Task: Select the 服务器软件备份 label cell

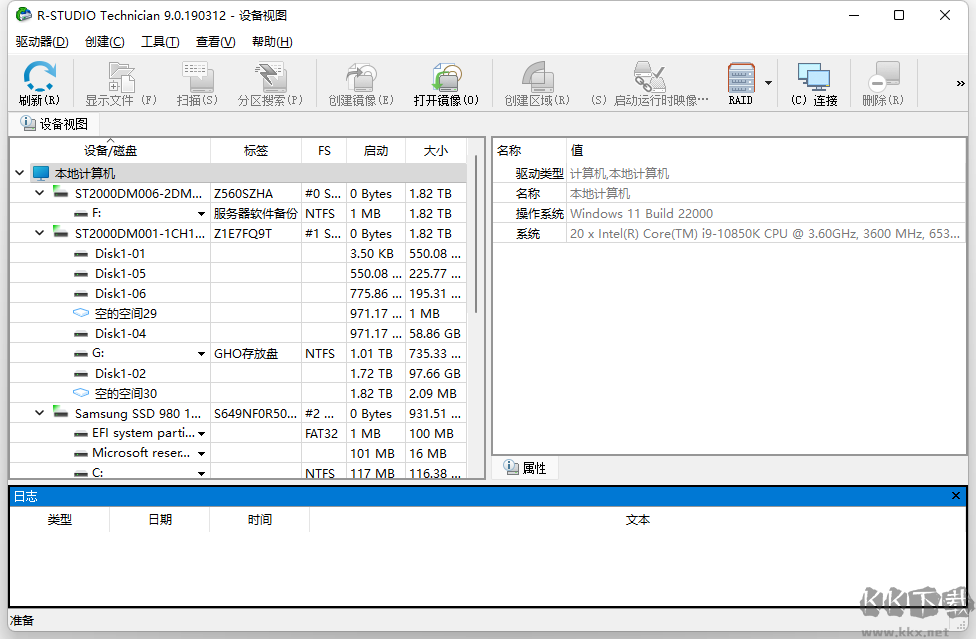Action: tap(256, 213)
